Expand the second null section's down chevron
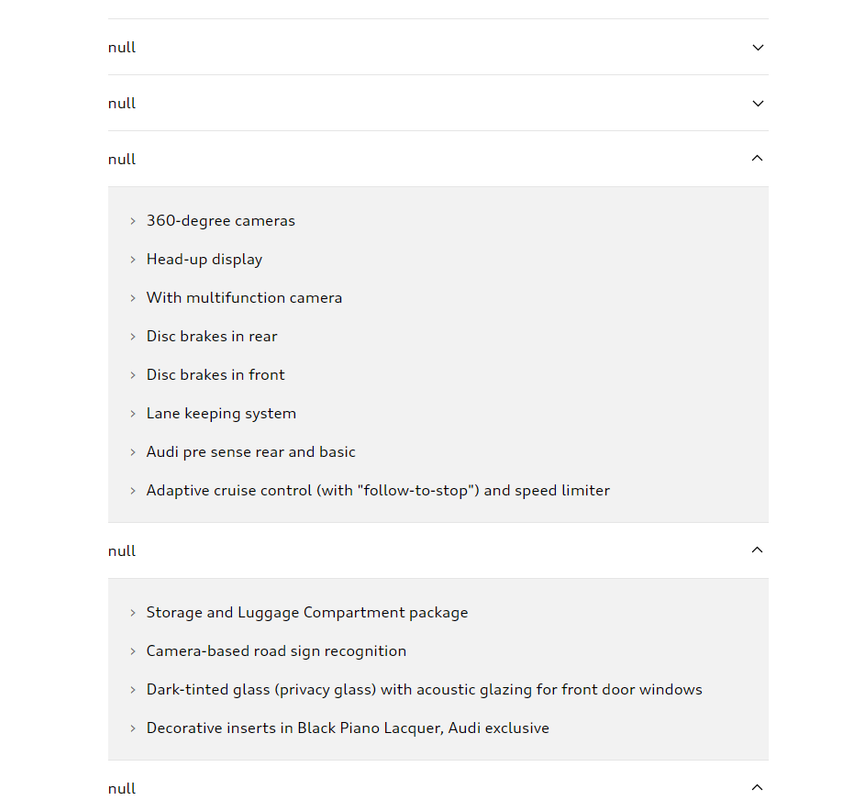842x800 pixels. (x=758, y=103)
